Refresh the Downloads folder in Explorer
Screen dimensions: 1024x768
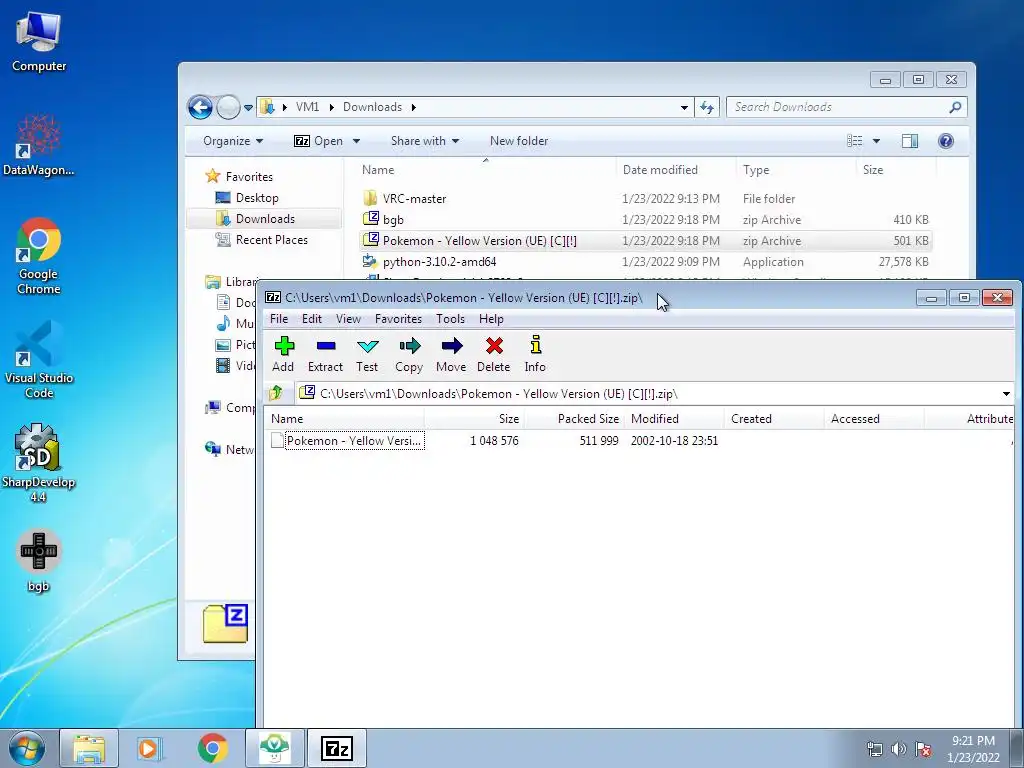[707, 107]
